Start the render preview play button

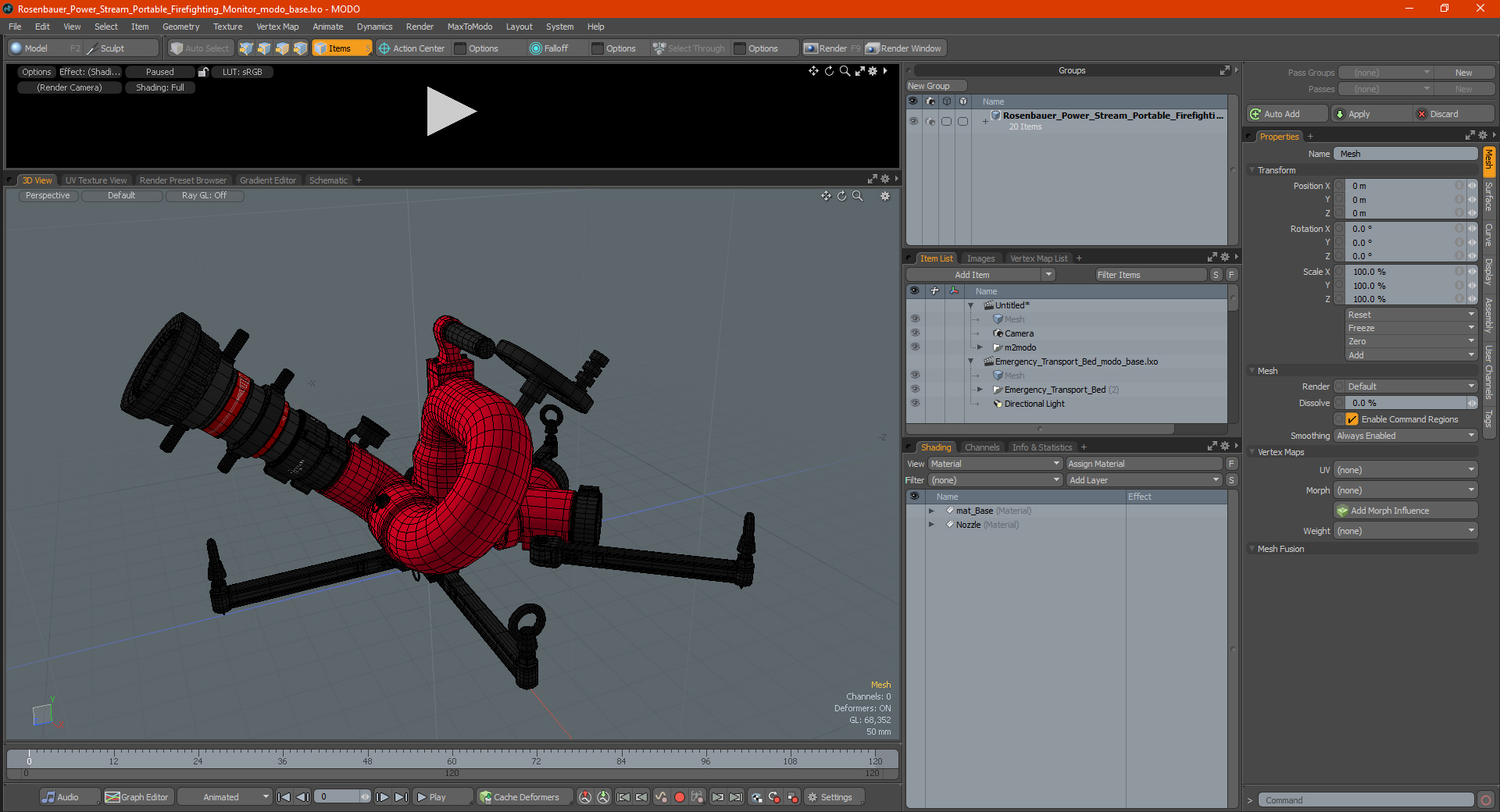(451, 112)
